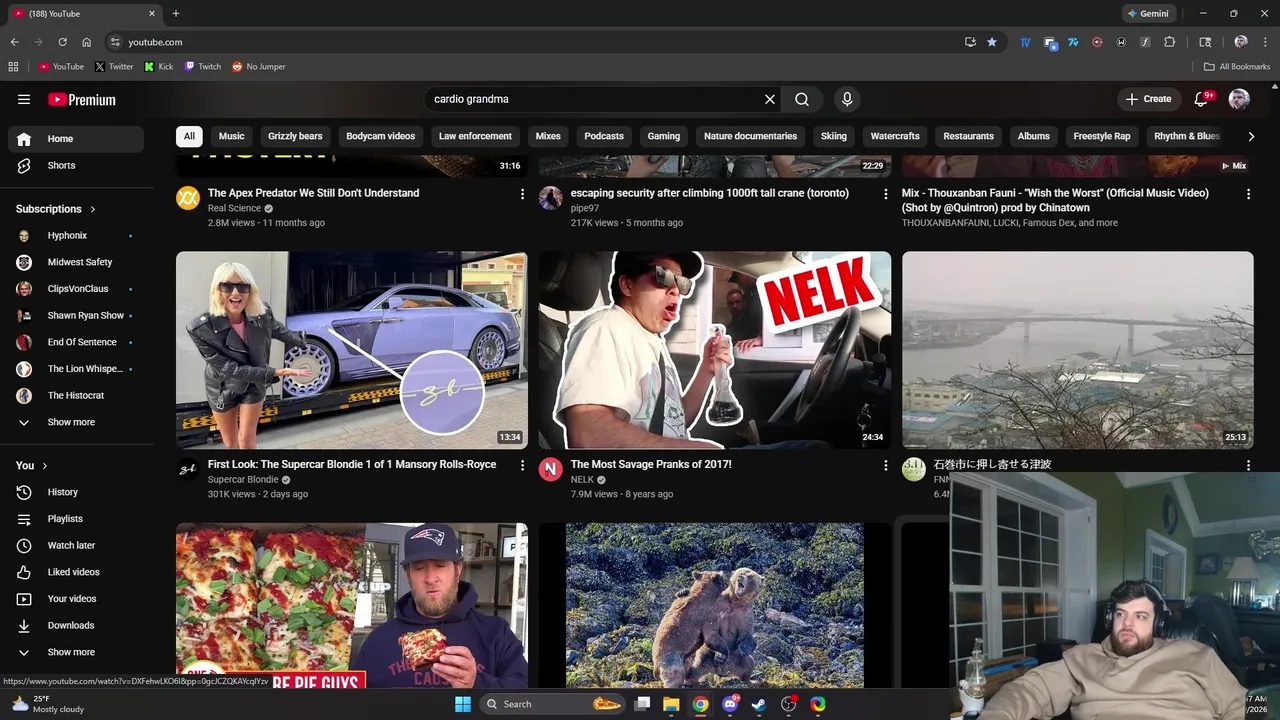This screenshot has height=720, width=1280.
Task: Open the YouTube hamburger guide menu
Action: pos(24,99)
